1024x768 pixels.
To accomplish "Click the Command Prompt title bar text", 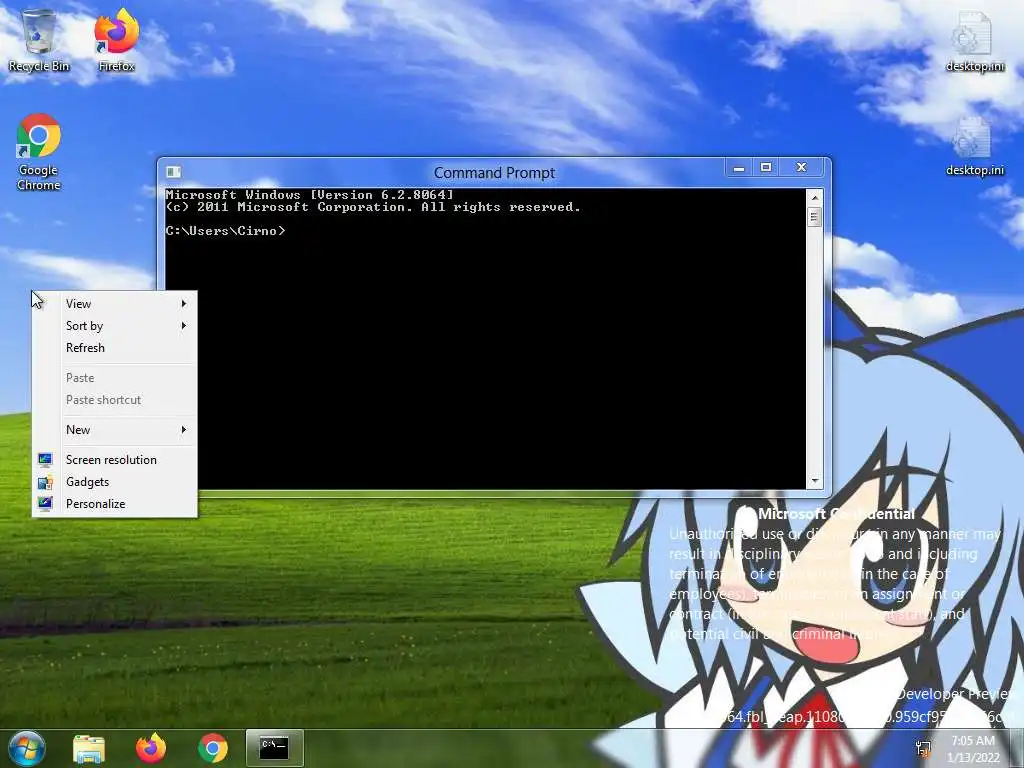I will click(494, 172).
